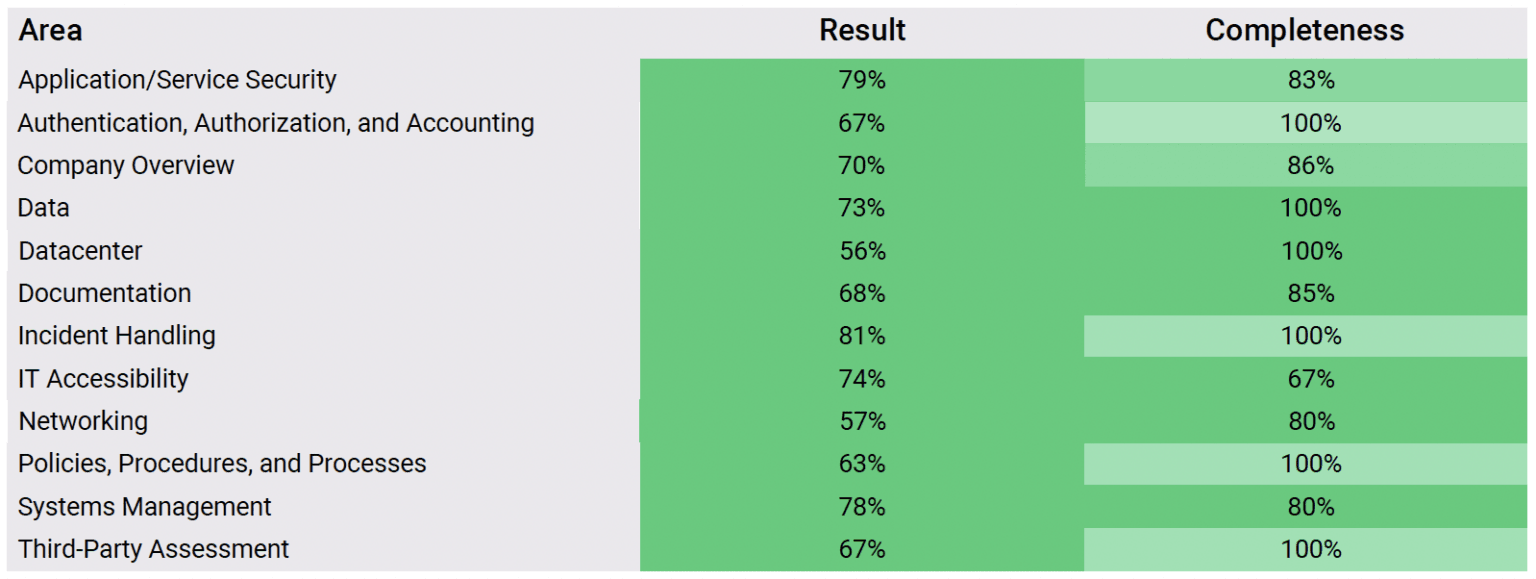Click the Third-Party Assessment area name
Screen dimensions: 1536x579
point(153,549)
